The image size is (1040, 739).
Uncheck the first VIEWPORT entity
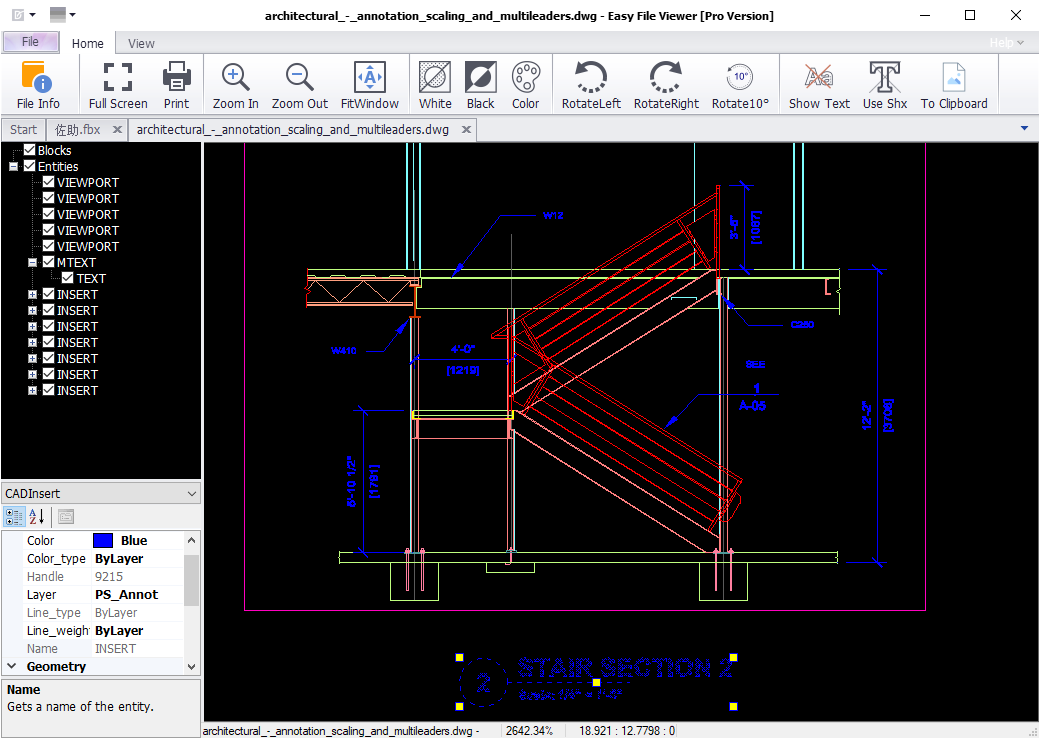(48, 182)
